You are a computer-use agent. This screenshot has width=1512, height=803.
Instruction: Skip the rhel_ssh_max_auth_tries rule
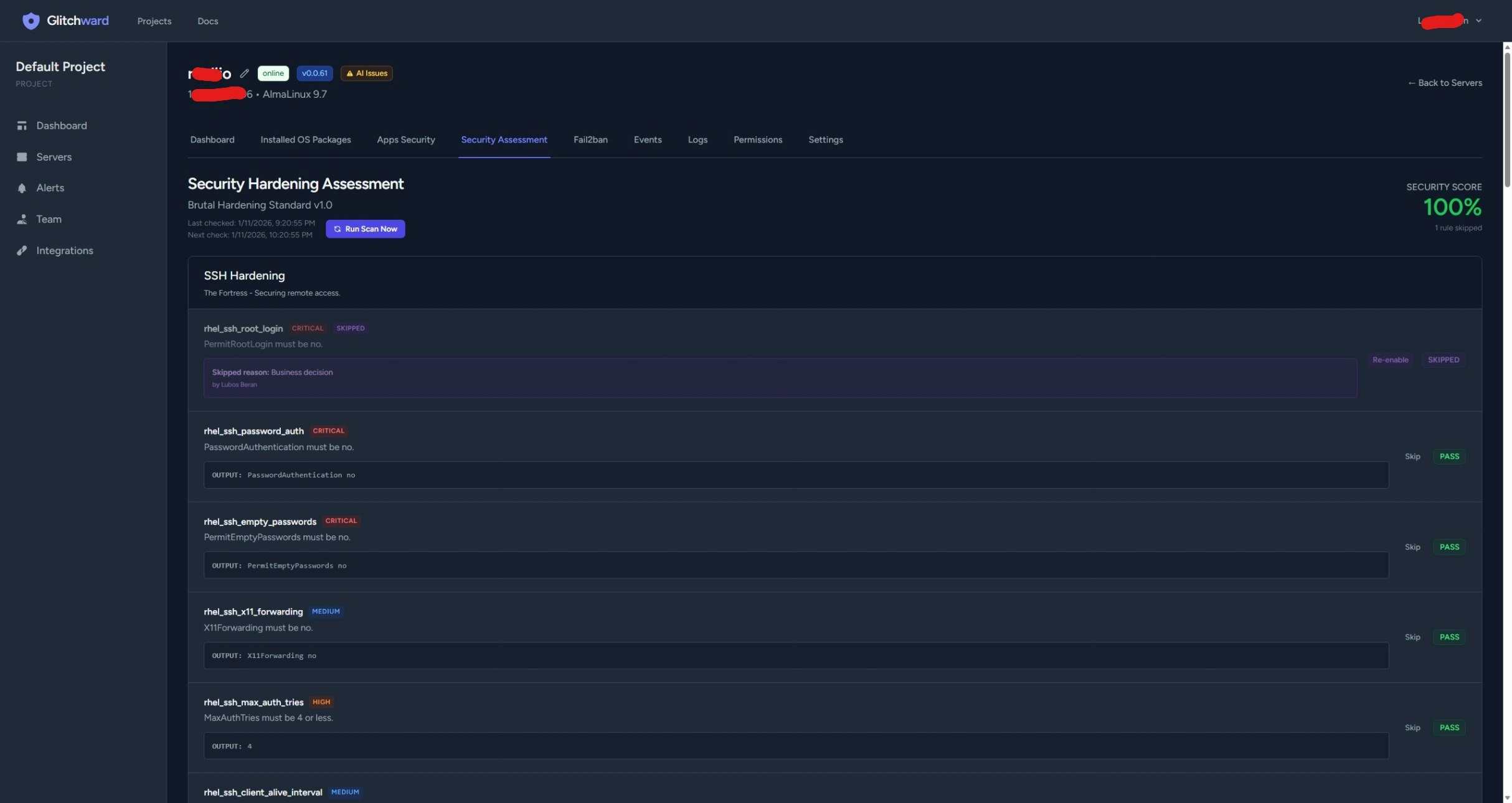click(1412, 728)
